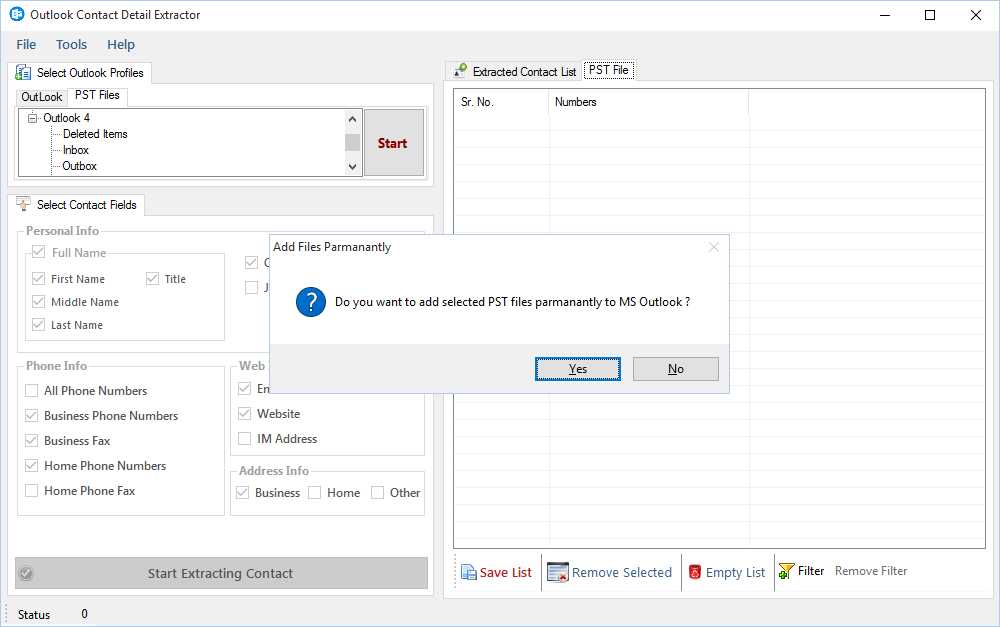Viewport: 1000px width, 627px height.
Task: Click folder tree scroll down arrow
Action: [x=352, y=167]
